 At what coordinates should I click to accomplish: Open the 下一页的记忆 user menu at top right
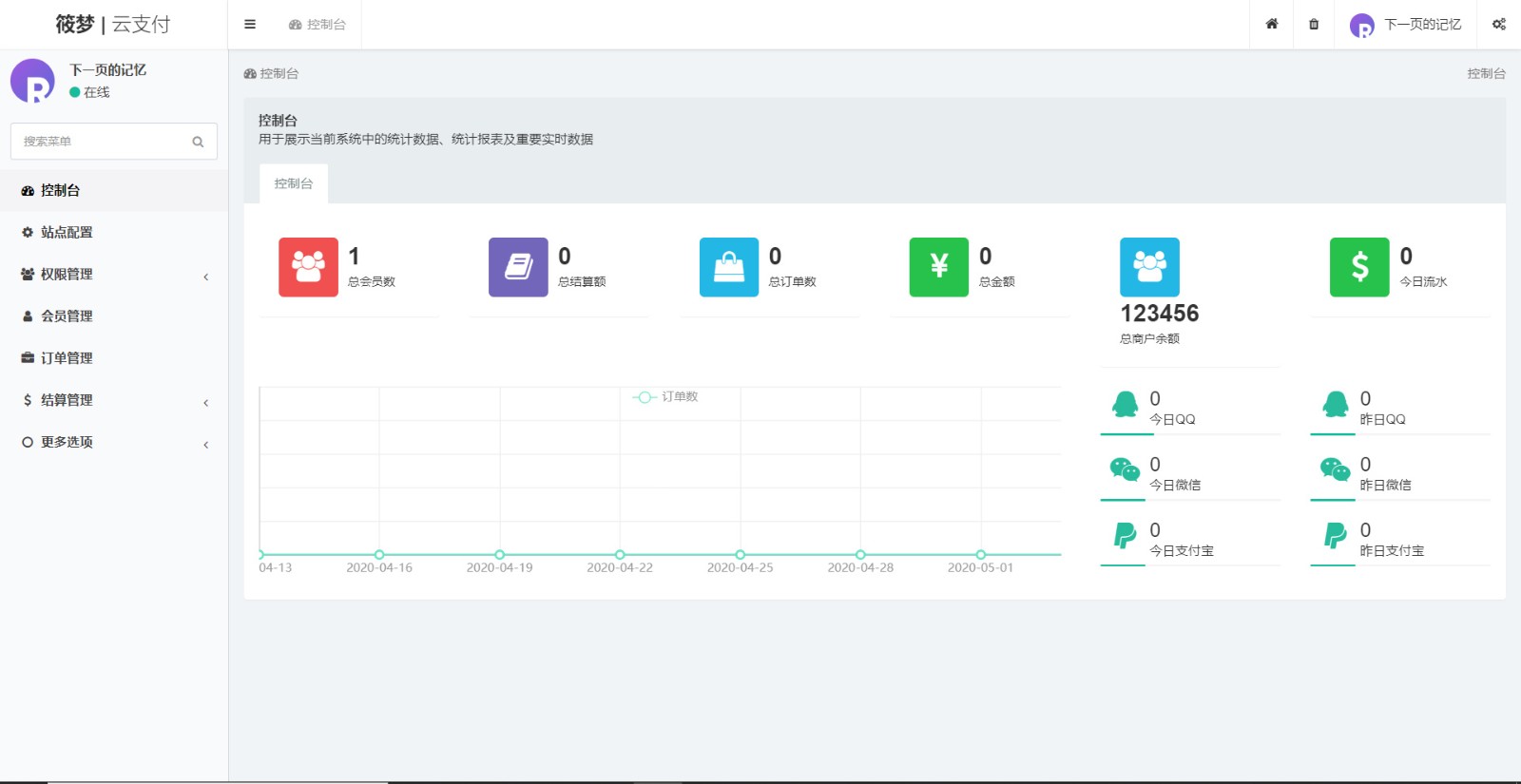[1406, 25]
